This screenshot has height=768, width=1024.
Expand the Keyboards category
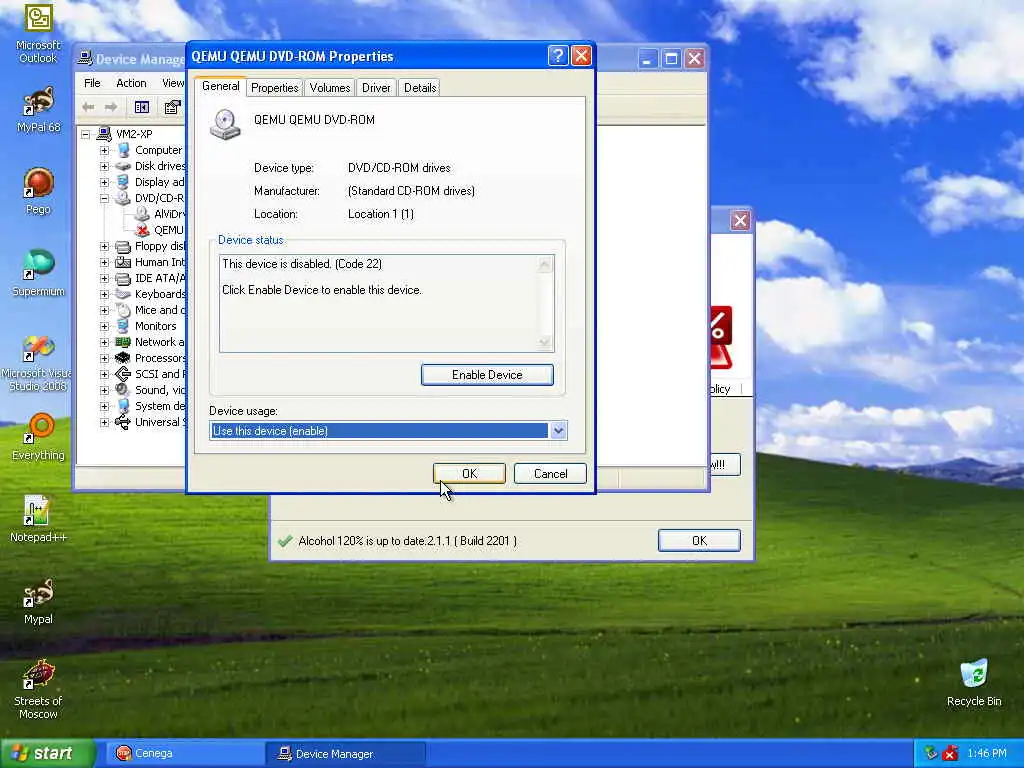click(104, 294)
